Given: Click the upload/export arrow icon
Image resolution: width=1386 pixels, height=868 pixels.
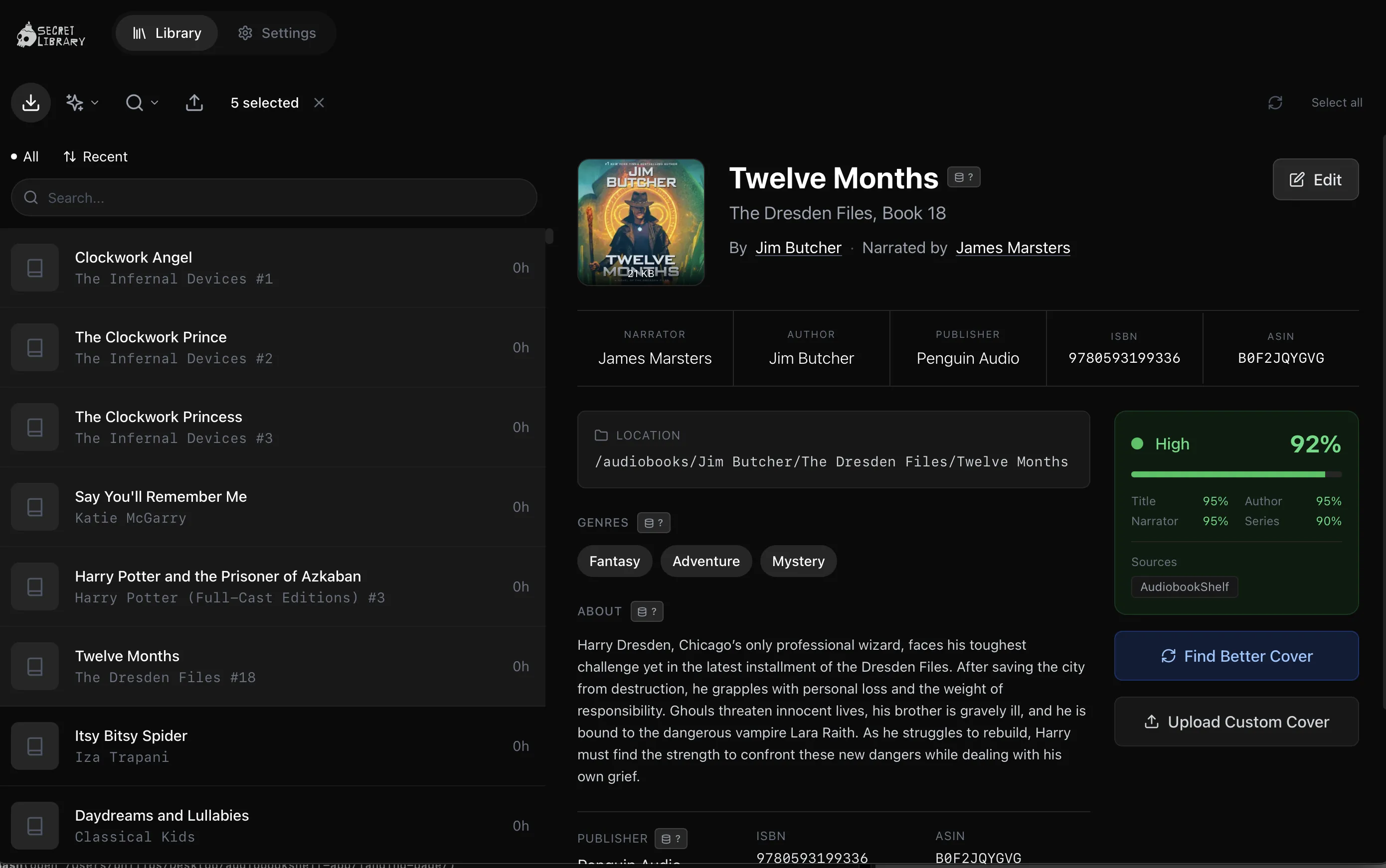Looking at the screenshot, I should 194,103.
